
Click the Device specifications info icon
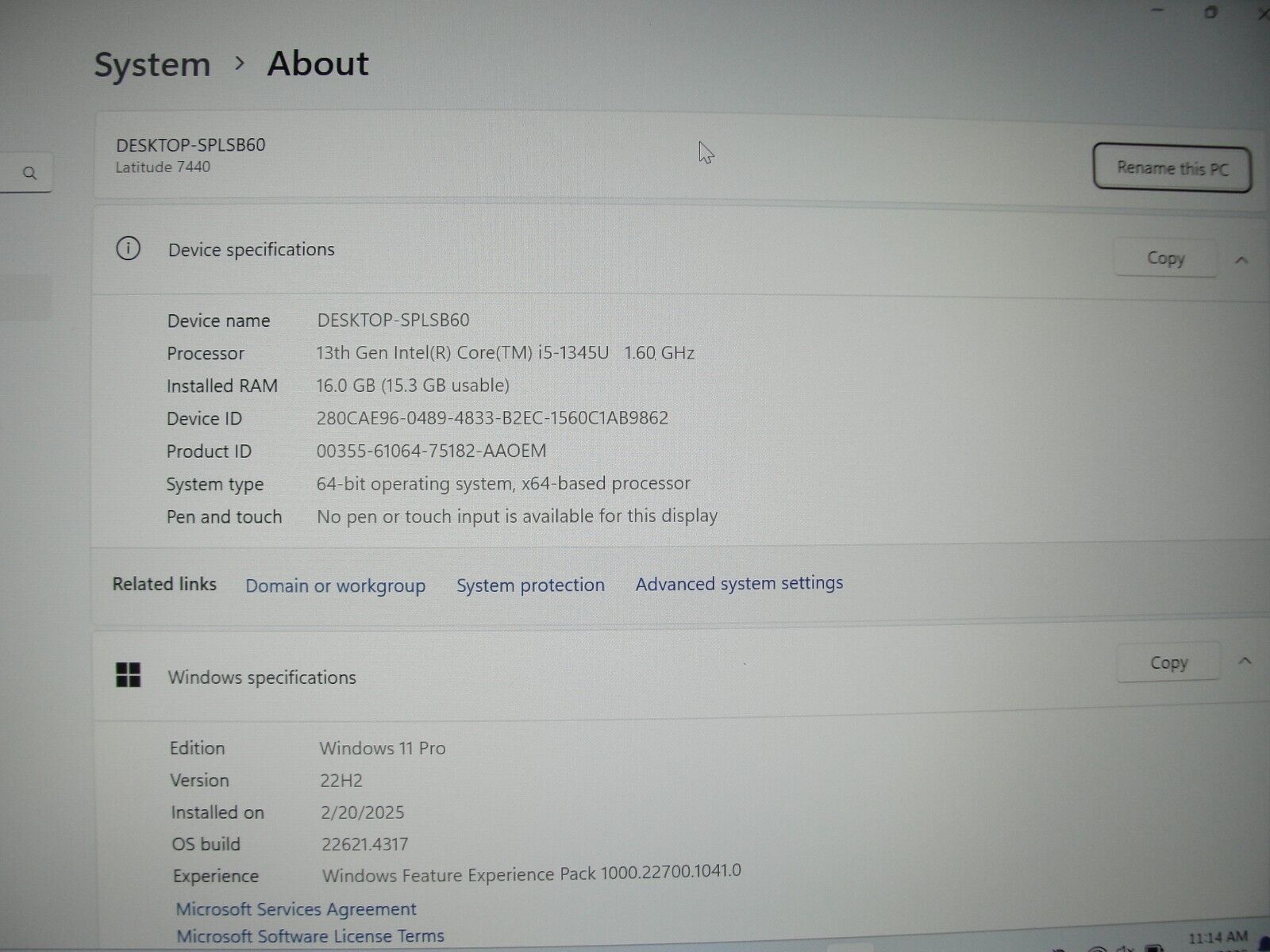[128, 248]
